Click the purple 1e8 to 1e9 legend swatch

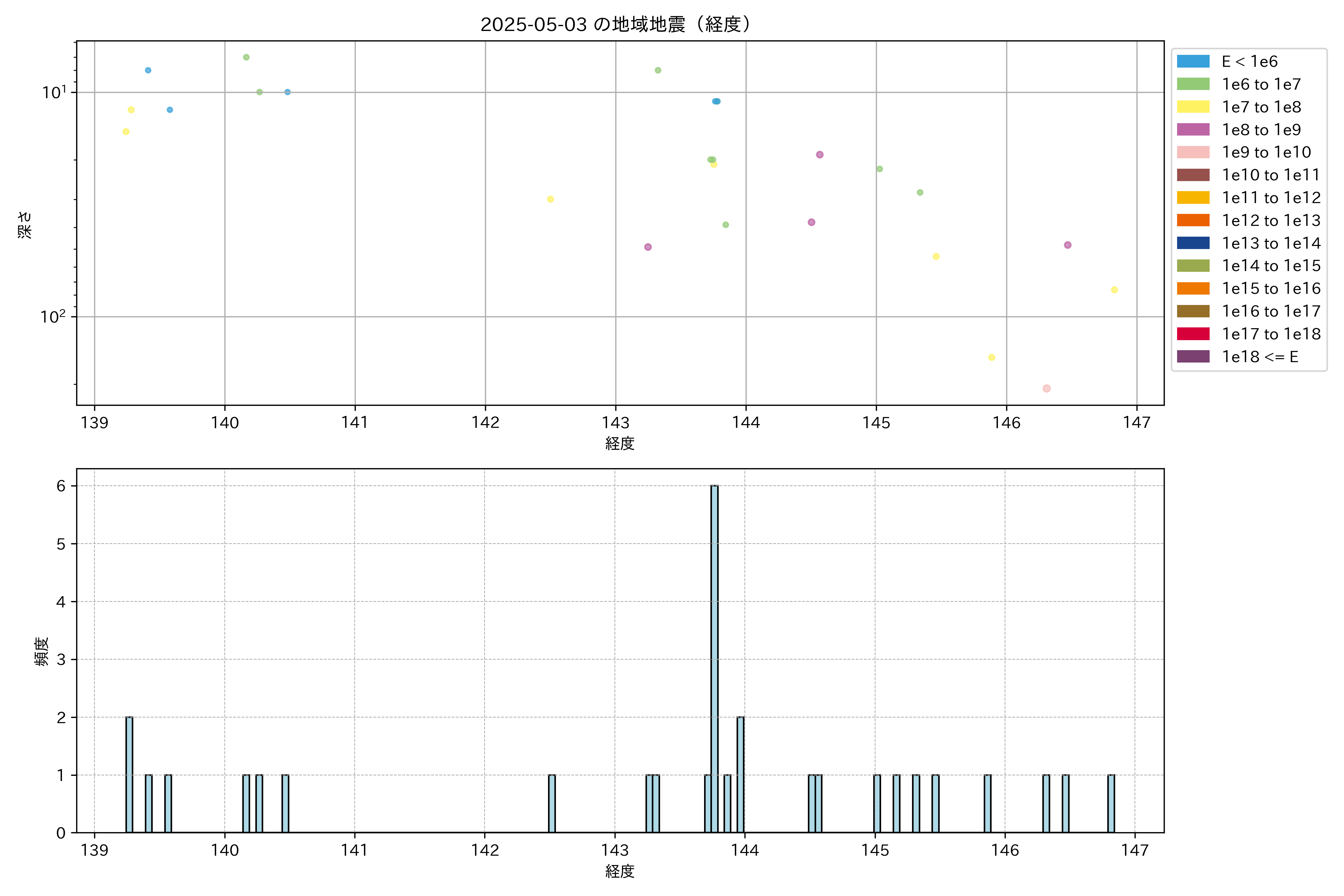tap(1192, 130)
